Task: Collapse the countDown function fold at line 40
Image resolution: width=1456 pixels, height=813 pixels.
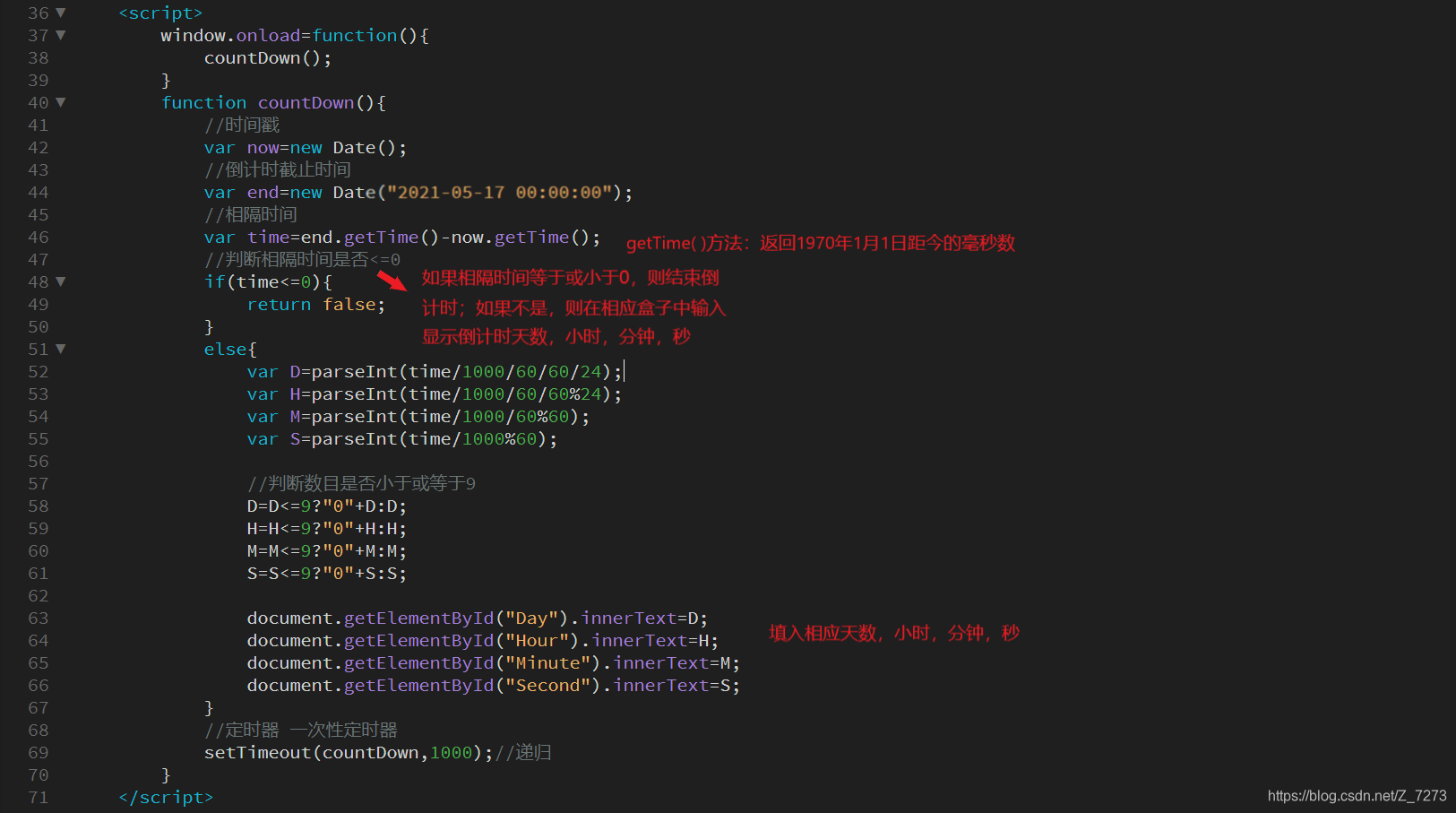Action: click(x=61, y=102)
